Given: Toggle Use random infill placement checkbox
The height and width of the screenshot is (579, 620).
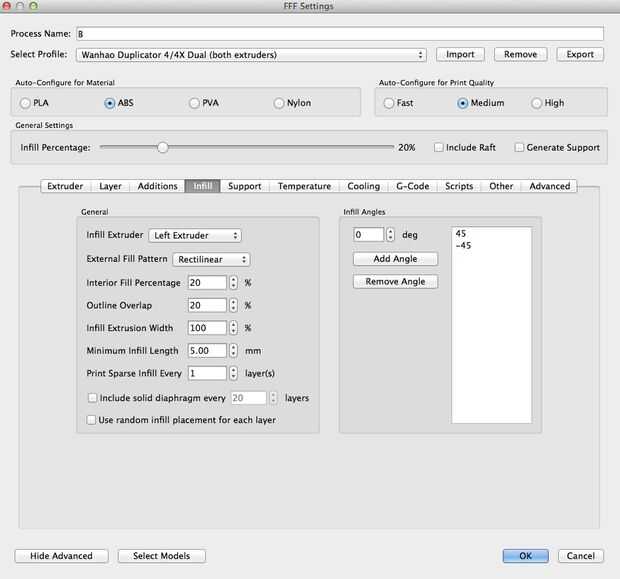Looking at the screenshot, I should pos(91,420).
